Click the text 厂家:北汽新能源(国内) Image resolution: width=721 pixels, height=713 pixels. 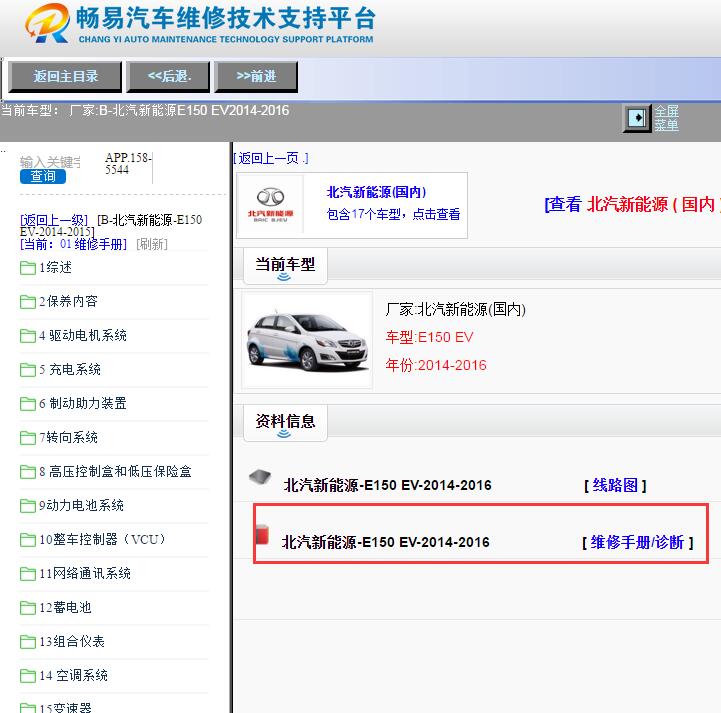pyautogui.click(x=456, y=310)
